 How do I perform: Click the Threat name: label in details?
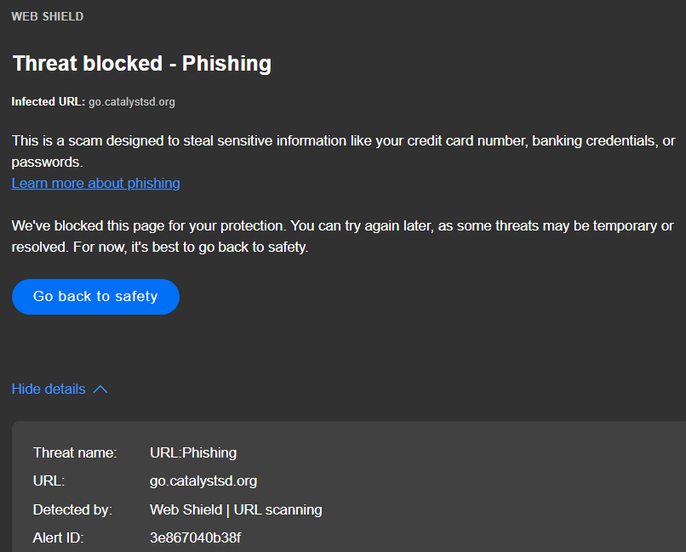(x=75, y=453)
